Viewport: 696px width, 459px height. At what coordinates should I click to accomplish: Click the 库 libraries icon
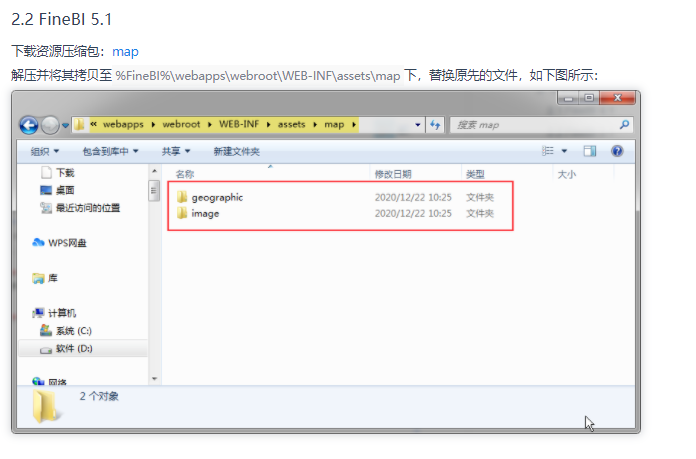[x=39, y=278]
